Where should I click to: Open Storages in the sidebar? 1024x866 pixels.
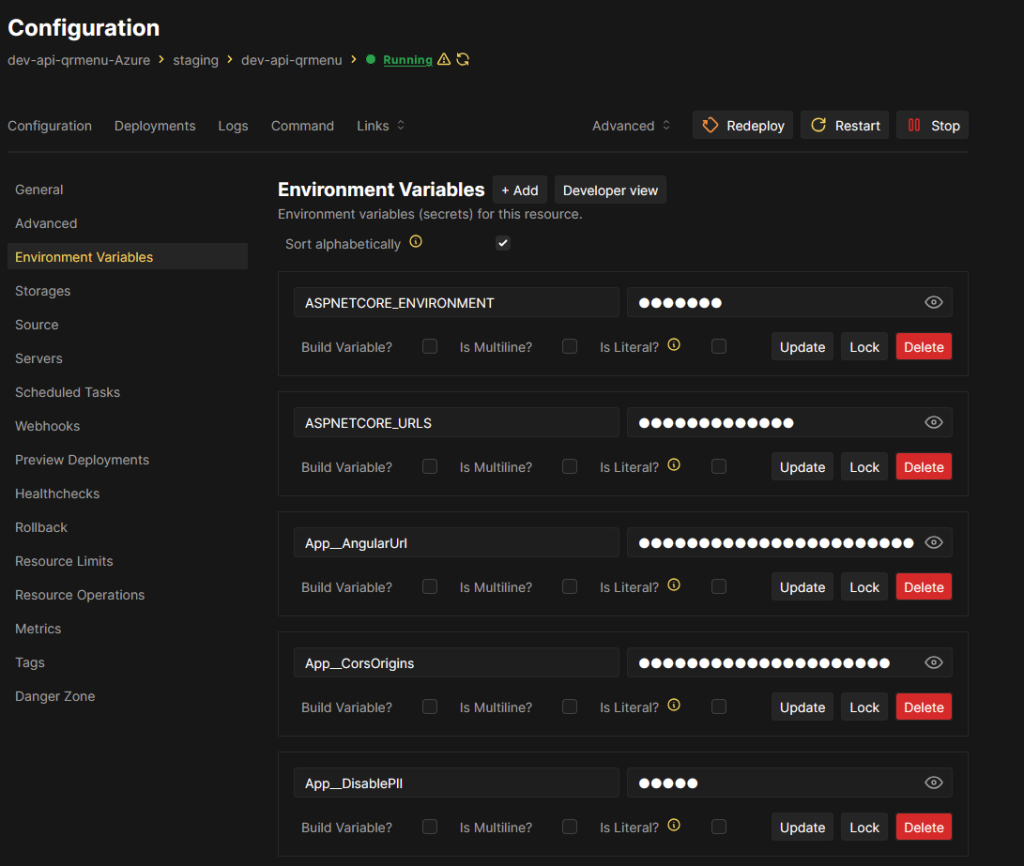(x=42, y=291)
